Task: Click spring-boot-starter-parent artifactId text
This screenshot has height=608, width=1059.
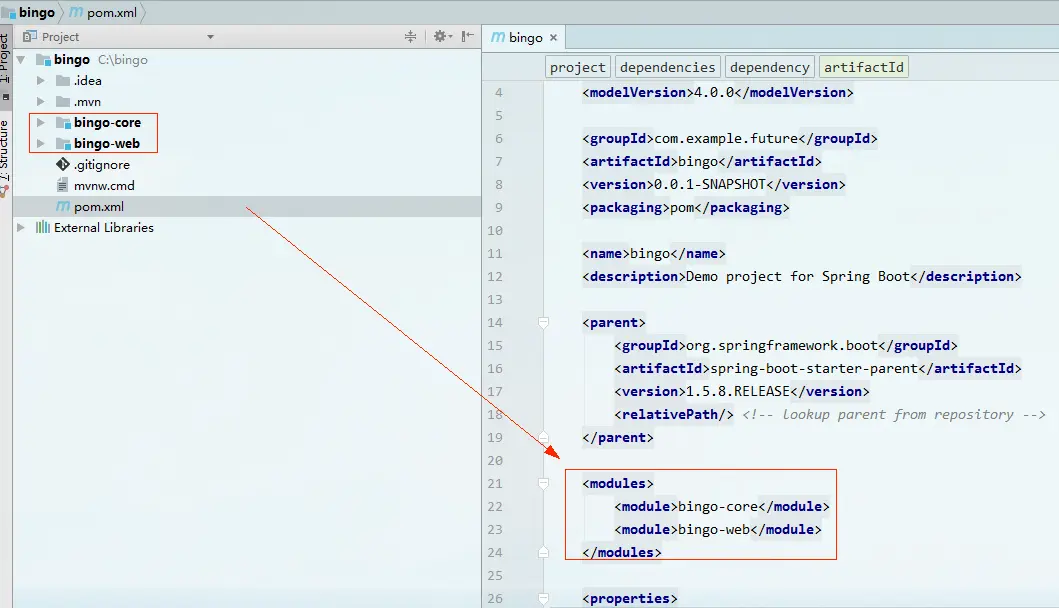Action: tap(814, 368)
